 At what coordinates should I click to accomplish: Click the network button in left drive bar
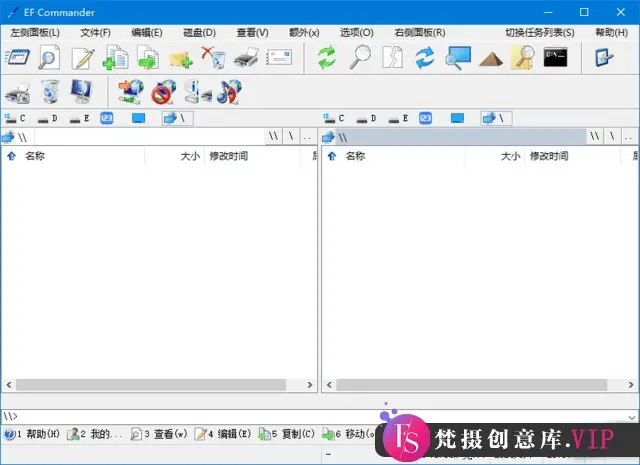177,118
